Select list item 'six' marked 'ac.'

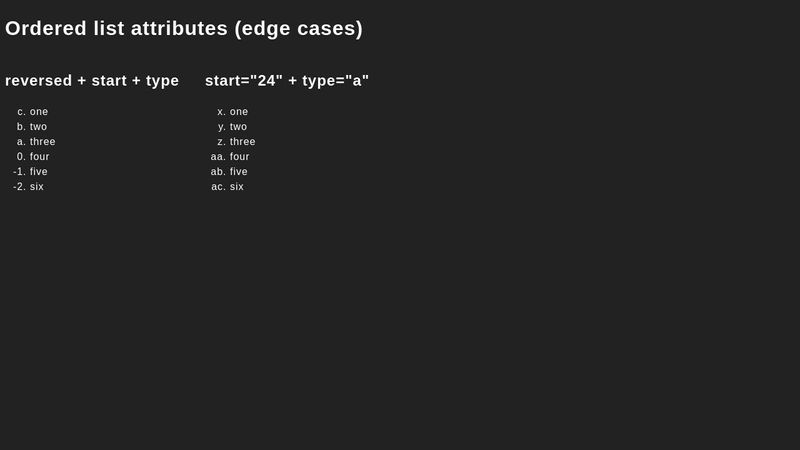coord(237,187)
